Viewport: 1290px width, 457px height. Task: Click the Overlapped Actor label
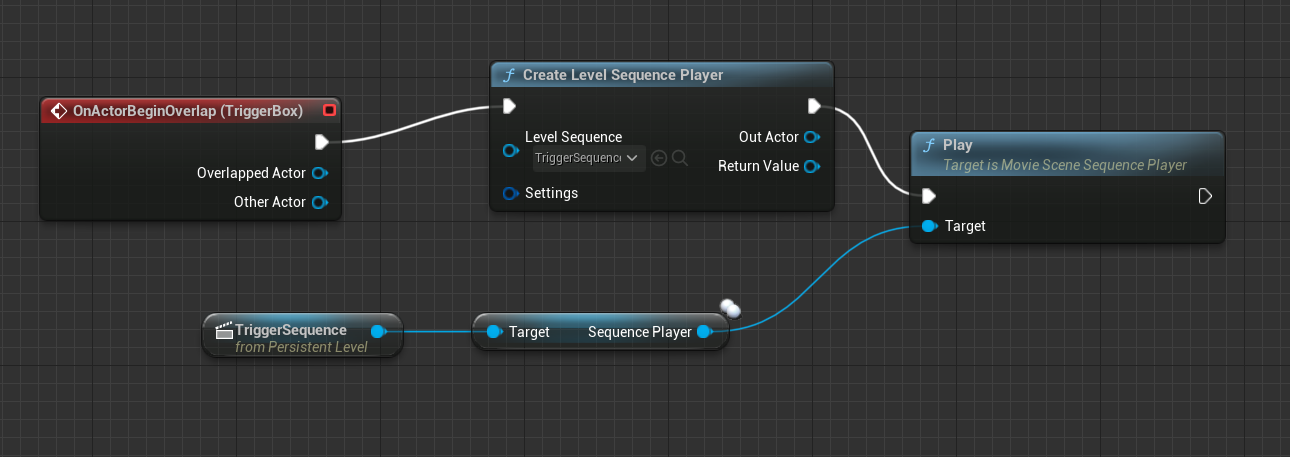pos(251,173)
